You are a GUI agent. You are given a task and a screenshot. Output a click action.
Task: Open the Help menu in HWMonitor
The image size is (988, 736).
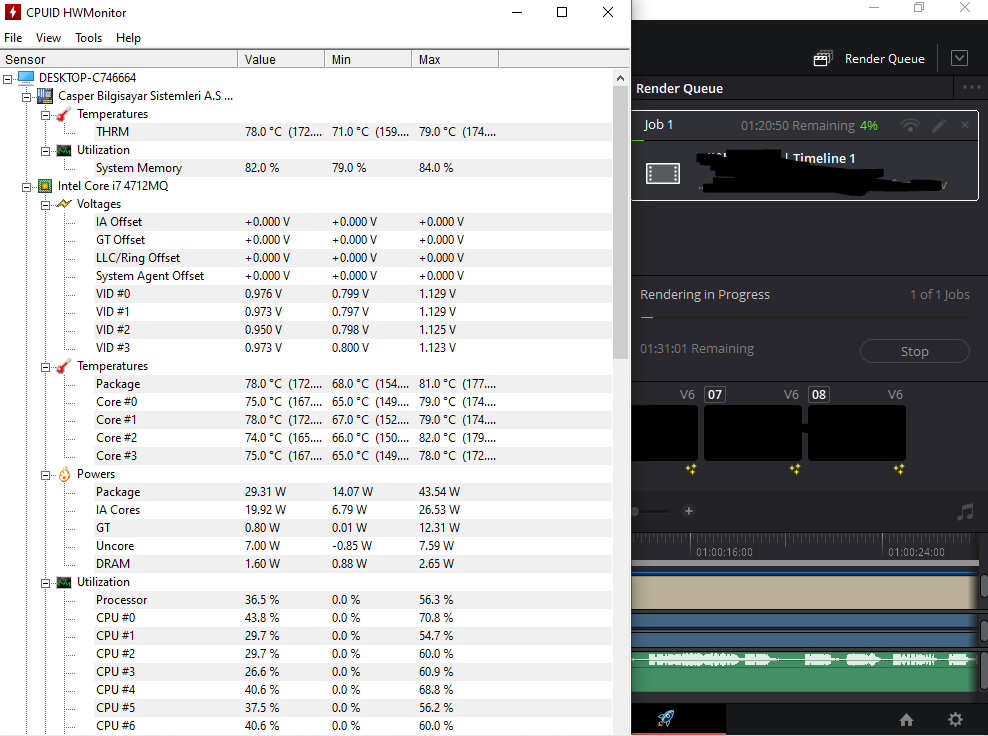(x=128, y=38)
